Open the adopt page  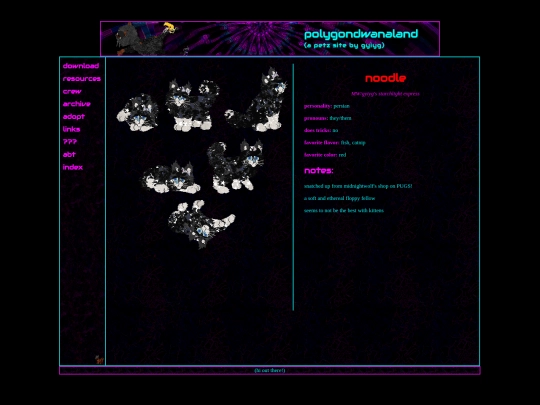pyautogui.click(x=74, y=116)
